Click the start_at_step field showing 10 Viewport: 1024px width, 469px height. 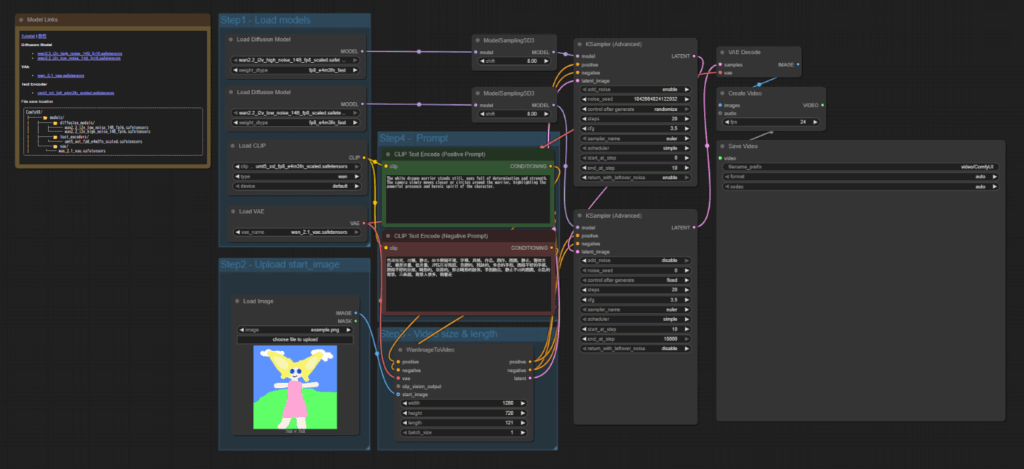(635, 329)
